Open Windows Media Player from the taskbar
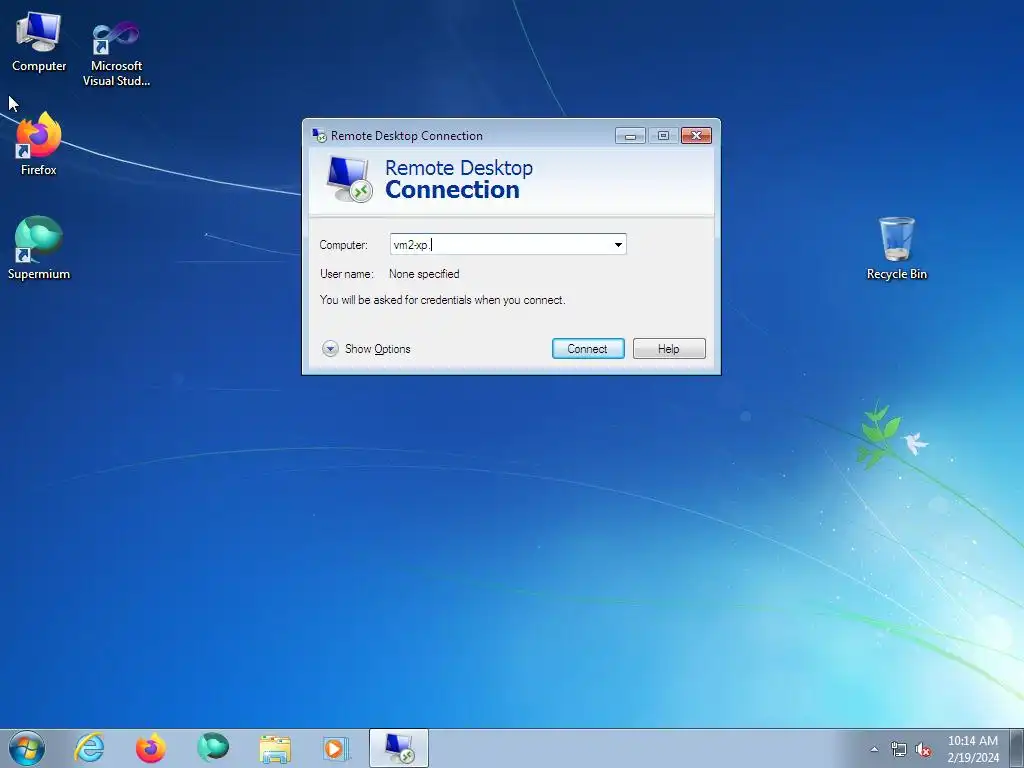The width and height of the screenshot is (1024, 768). (x=336, y=748)
